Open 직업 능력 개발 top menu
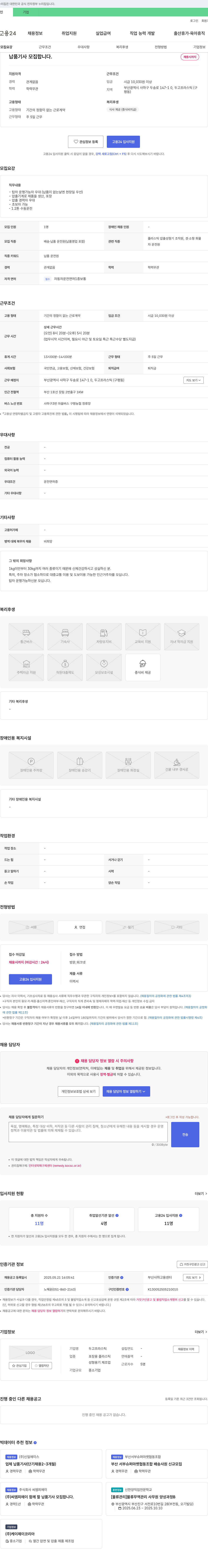The image size is (208, 1568). pos(142,34)
